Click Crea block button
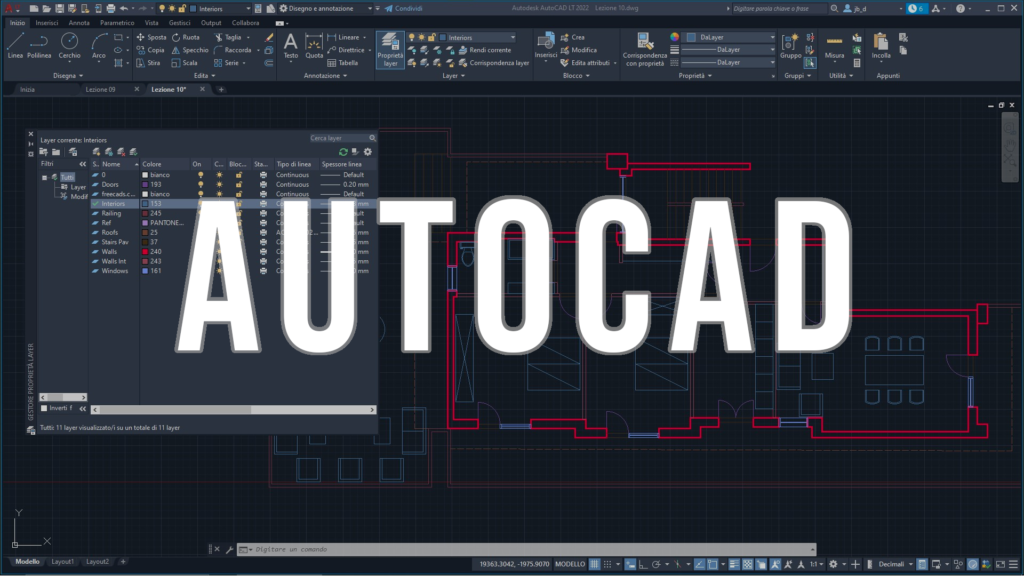Viewport: 1024px width, 576px height. pyautogui.click(x=573, y=37)
